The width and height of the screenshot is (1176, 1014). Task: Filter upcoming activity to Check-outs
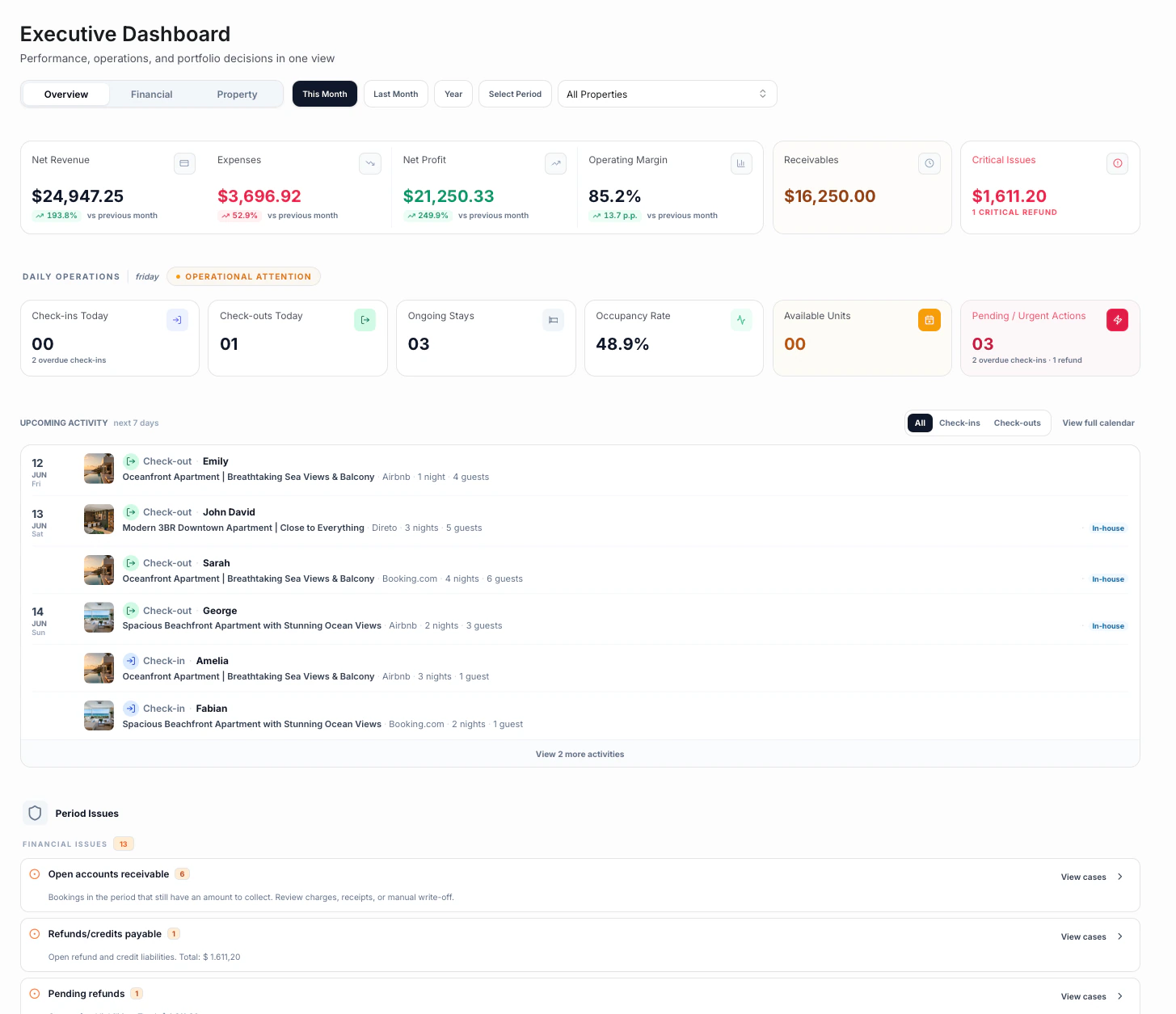click(1018, 423)
